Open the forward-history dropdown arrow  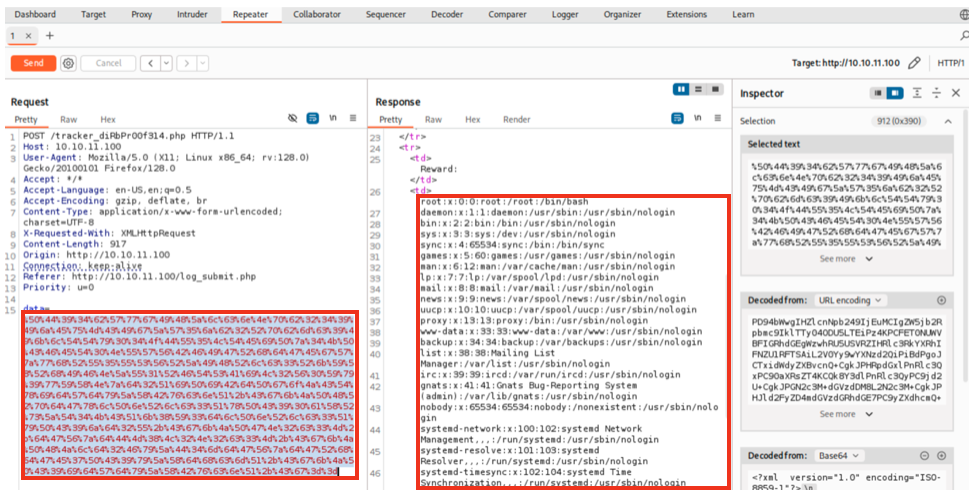coord(202,63)
